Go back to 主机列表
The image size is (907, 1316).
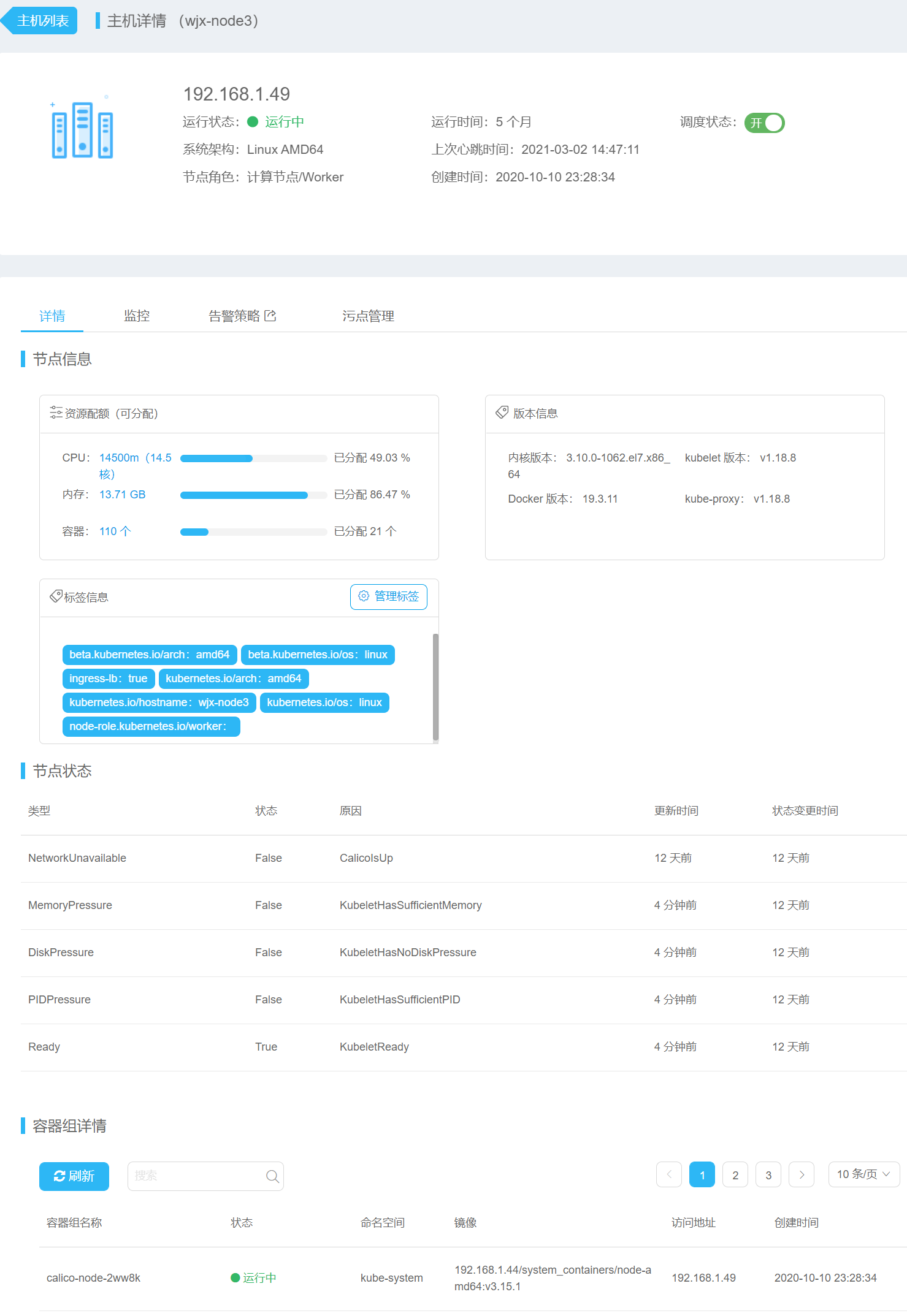41,21
